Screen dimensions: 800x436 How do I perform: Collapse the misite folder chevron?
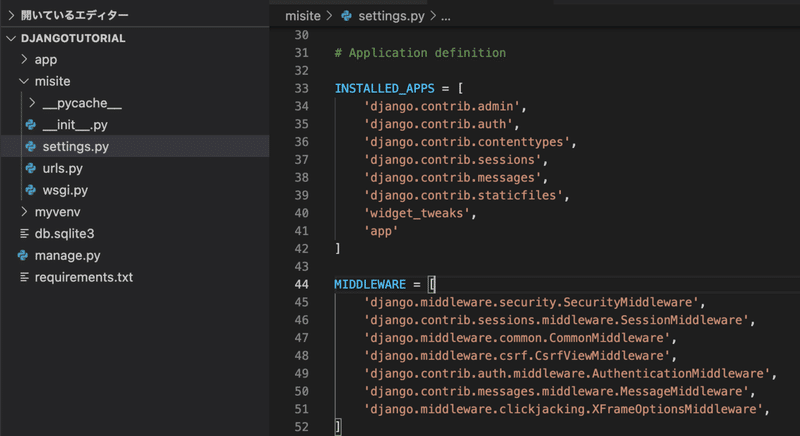point(24,81)
